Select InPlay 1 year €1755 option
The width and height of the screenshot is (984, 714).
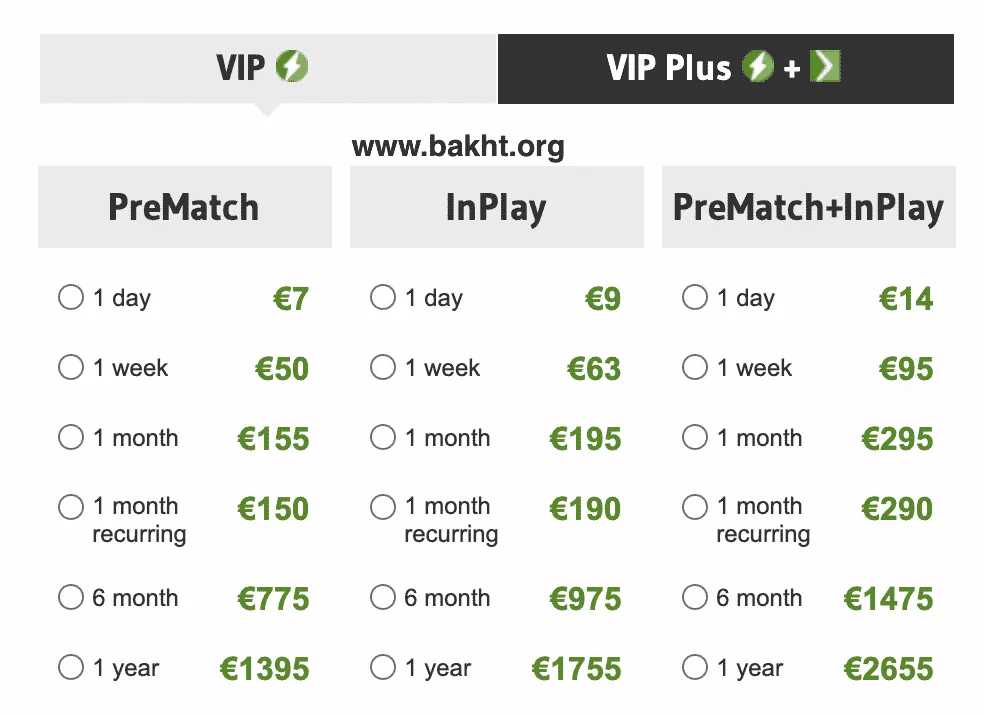click(383, 668)
